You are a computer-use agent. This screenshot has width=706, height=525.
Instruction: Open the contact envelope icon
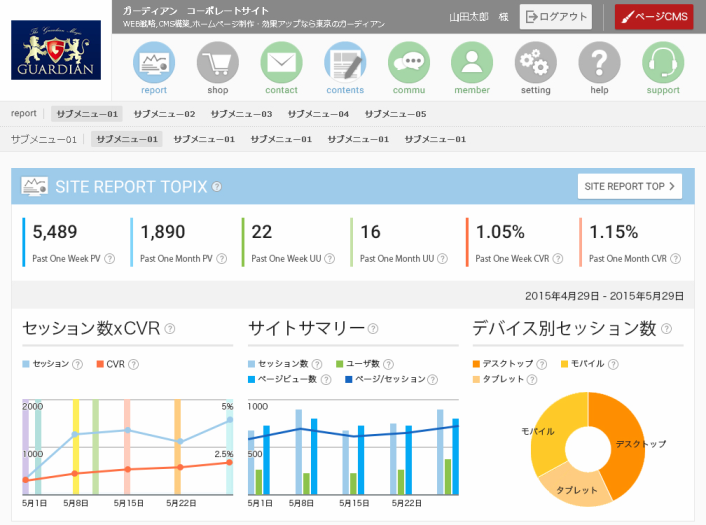coord(281,63)
